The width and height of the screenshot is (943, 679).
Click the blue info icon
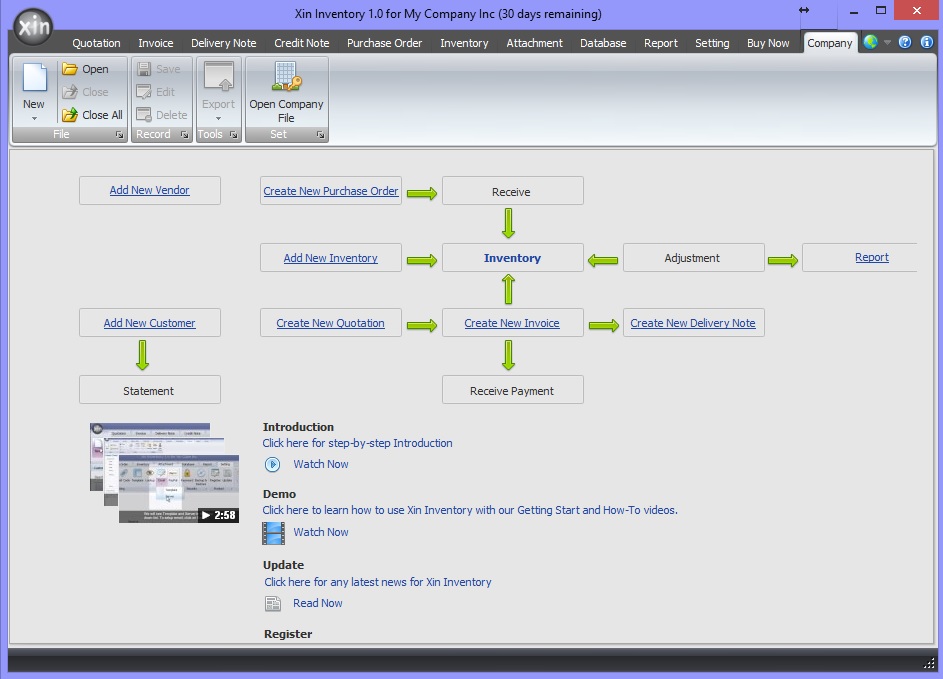point(925,43)
